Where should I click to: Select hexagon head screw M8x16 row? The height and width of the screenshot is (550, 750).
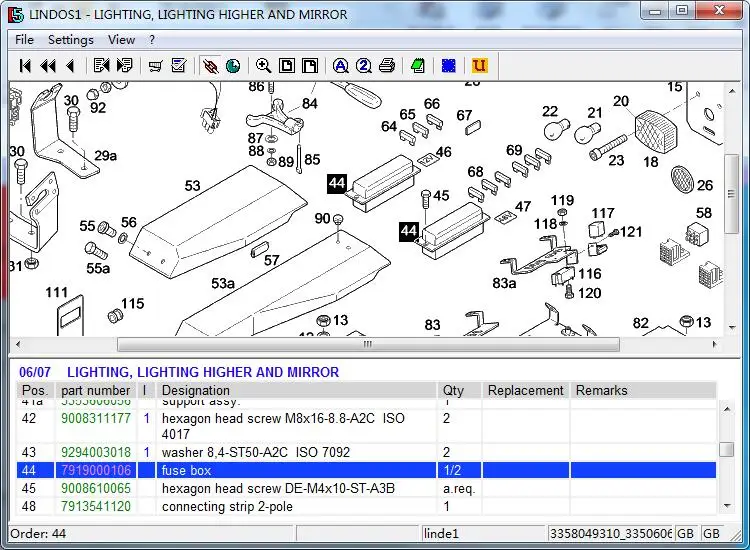pos(366,426)
